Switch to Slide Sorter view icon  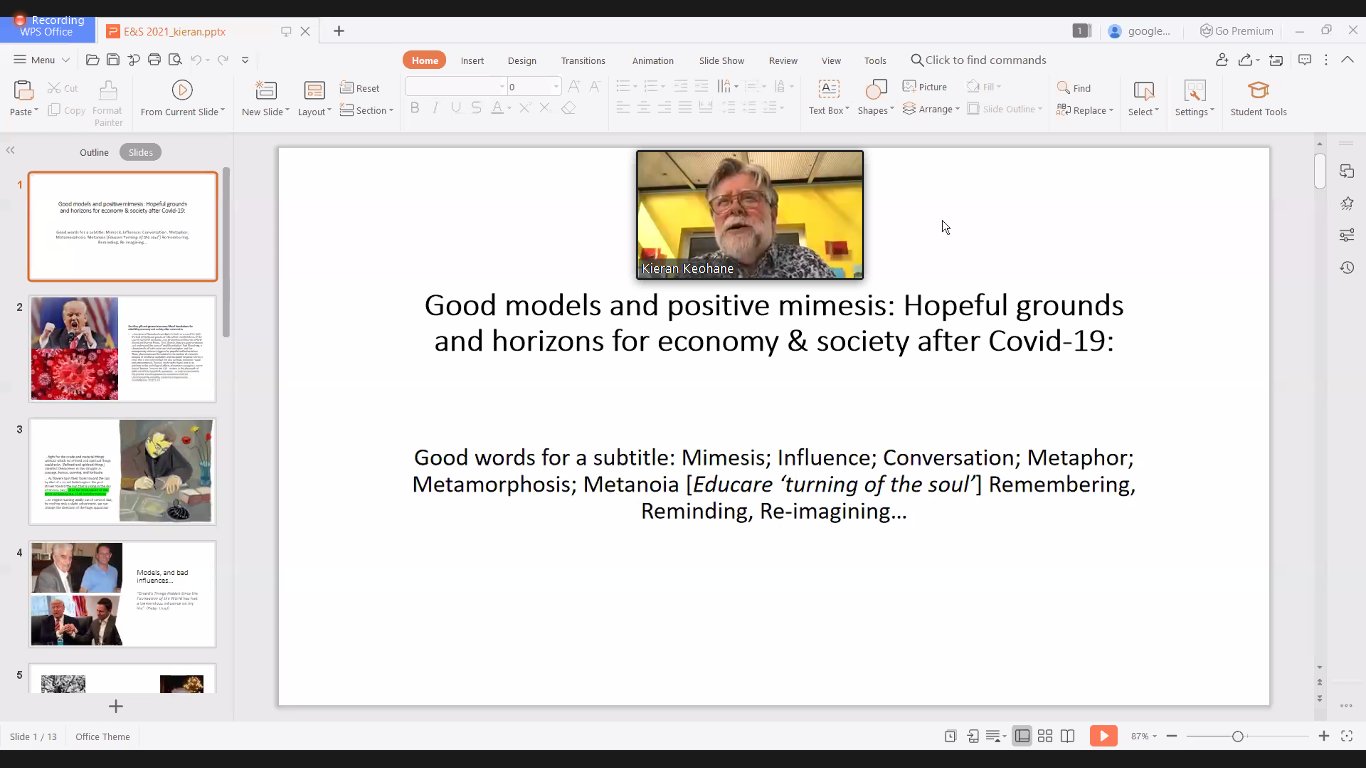[1045, 736]
